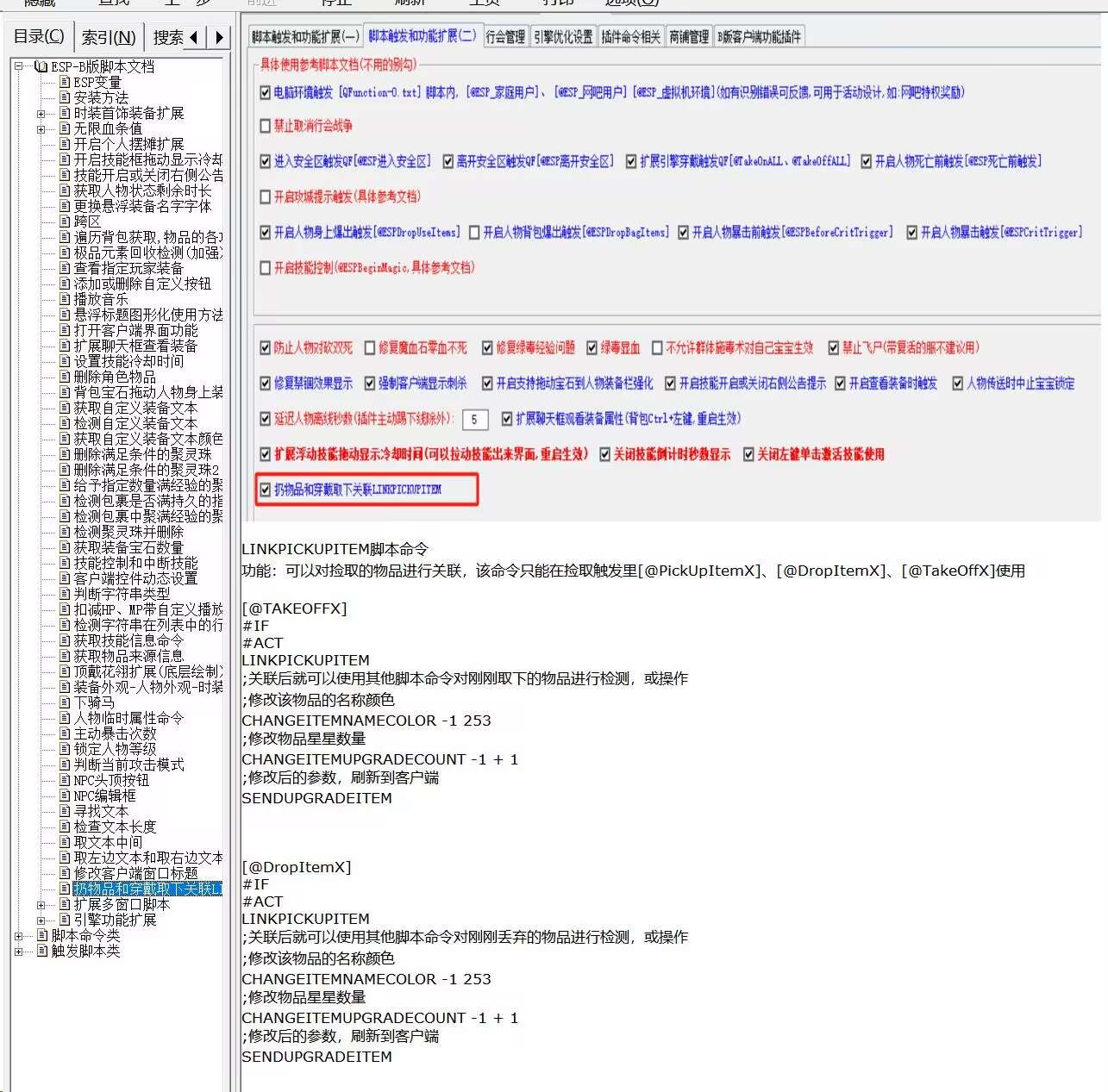Click the page icon beside 锁定人物等级
The height and width of the screenshot is (1092, 1108).
[65, 749]
